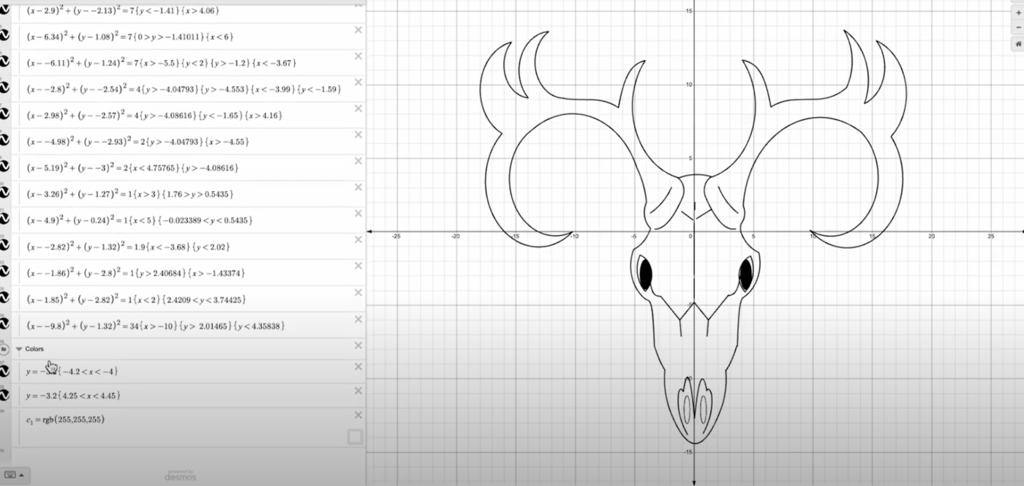This screenshot has width=1024, height=486.
Task: Select expression y=−3.2{4.25<x<4.45}
Action: 73,396
